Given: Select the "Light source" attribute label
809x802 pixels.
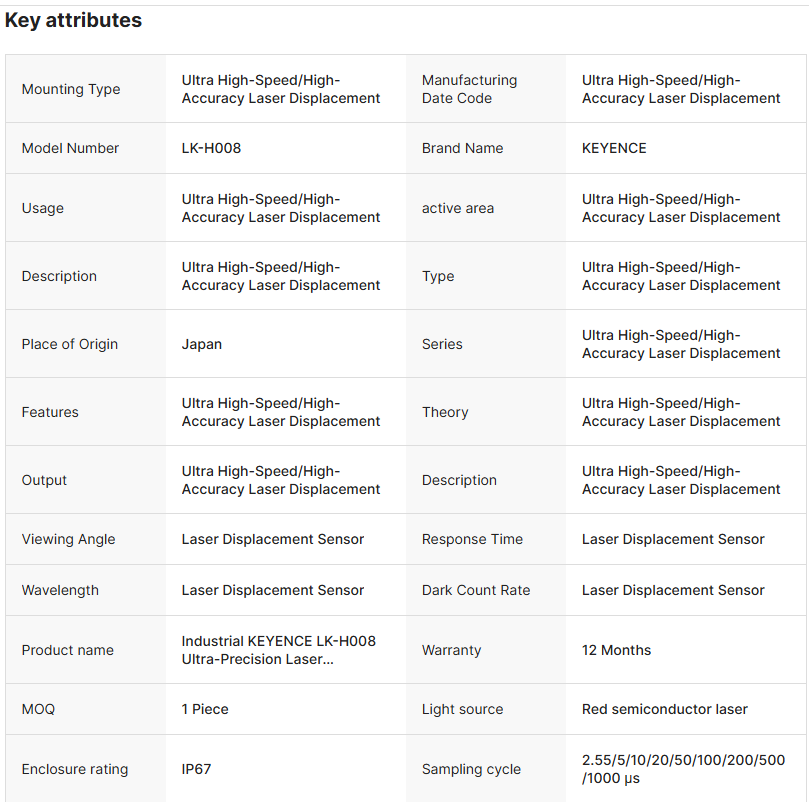Looking at the screenshot, I should click(462, 709).
